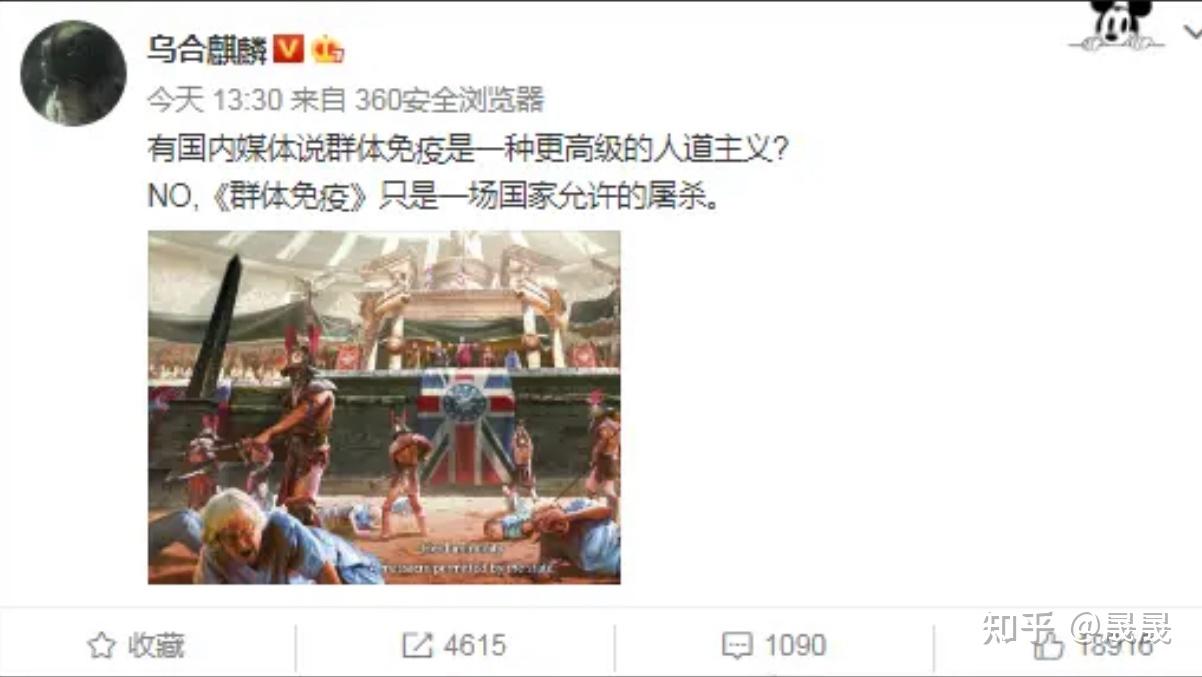1202x677 pixels.
Task: Click the Mickey Mouse card decoration
Action: [1117, 25]
